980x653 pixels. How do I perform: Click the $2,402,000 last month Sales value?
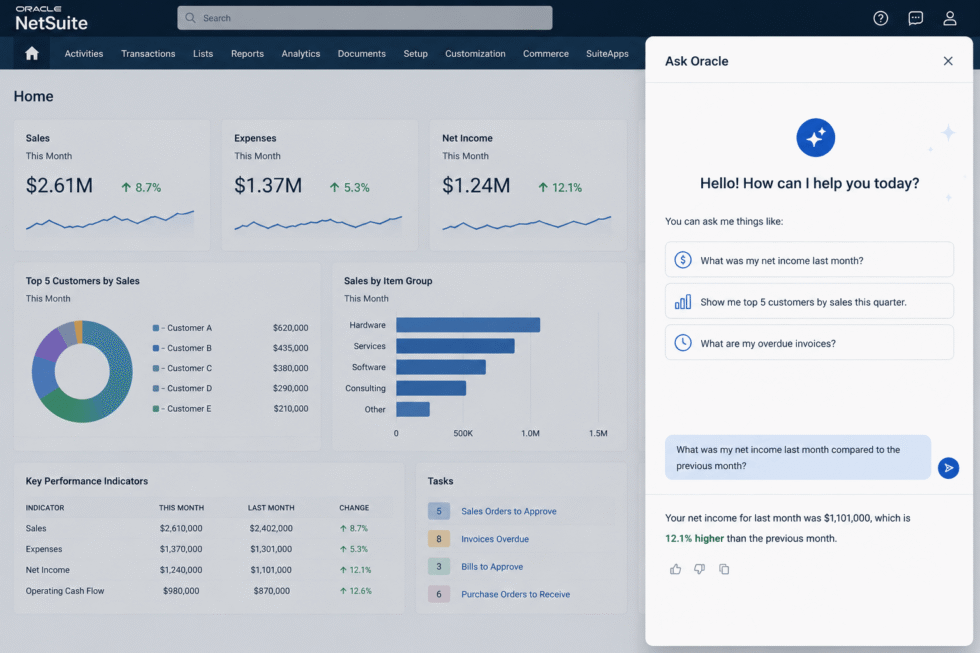[x=271, y=528]
